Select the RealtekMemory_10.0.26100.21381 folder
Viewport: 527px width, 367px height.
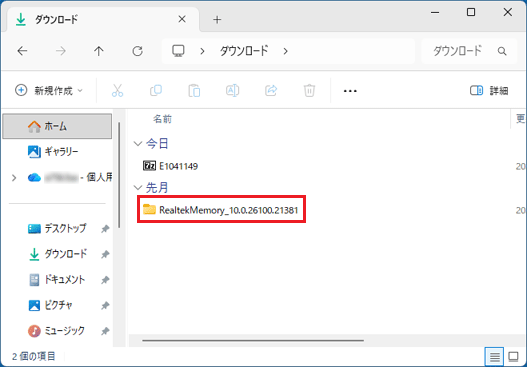(x=221, y=210)
